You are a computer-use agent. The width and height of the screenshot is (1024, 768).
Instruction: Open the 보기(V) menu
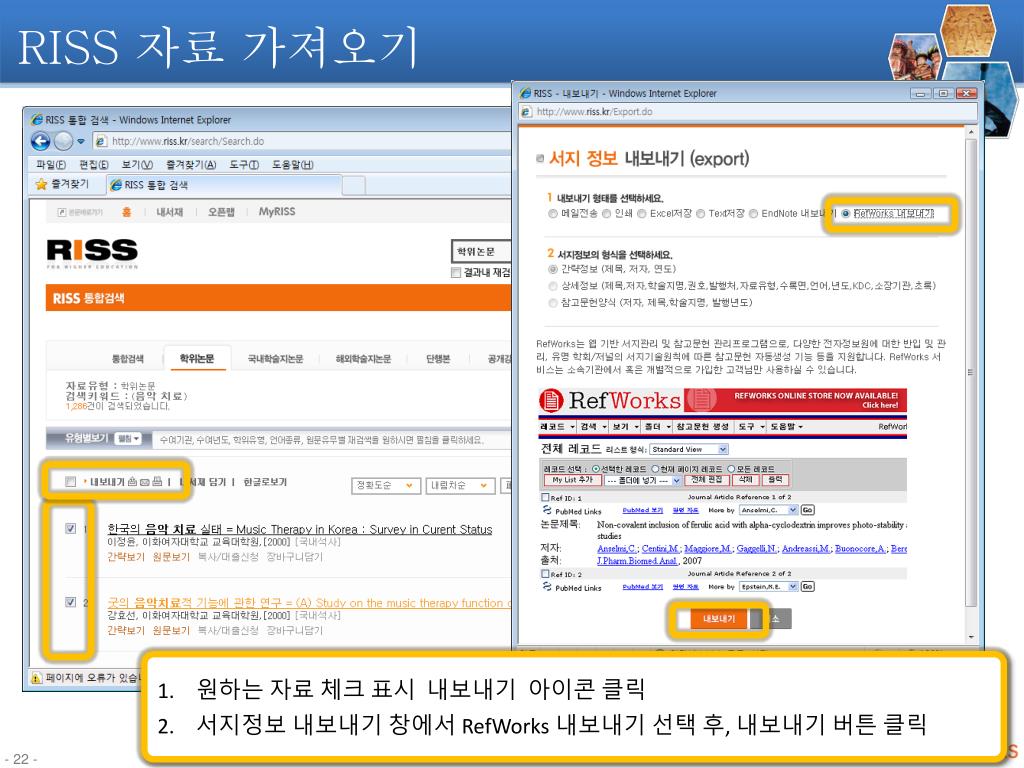(137, 165)
